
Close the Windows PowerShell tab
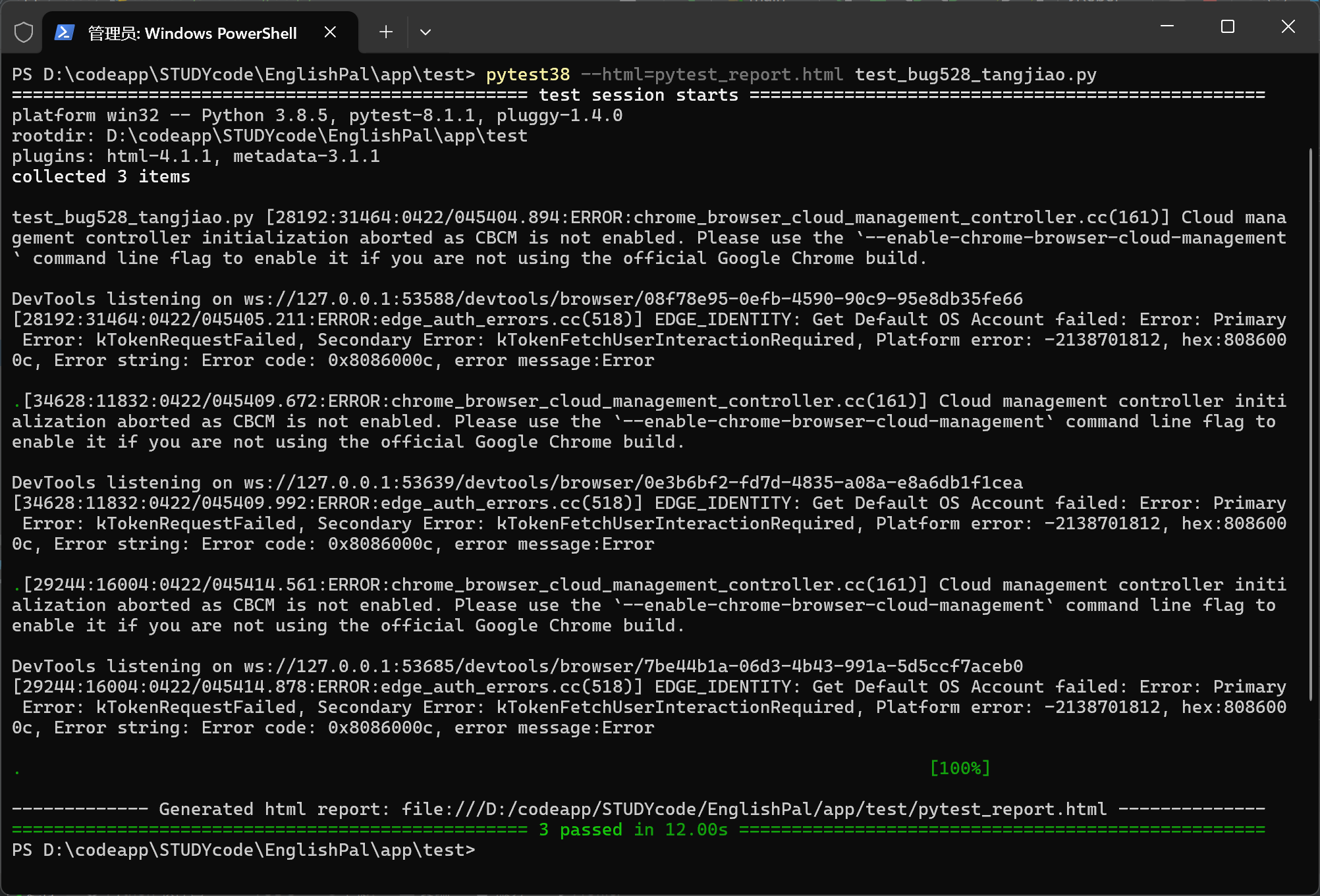tap(331, 32)
